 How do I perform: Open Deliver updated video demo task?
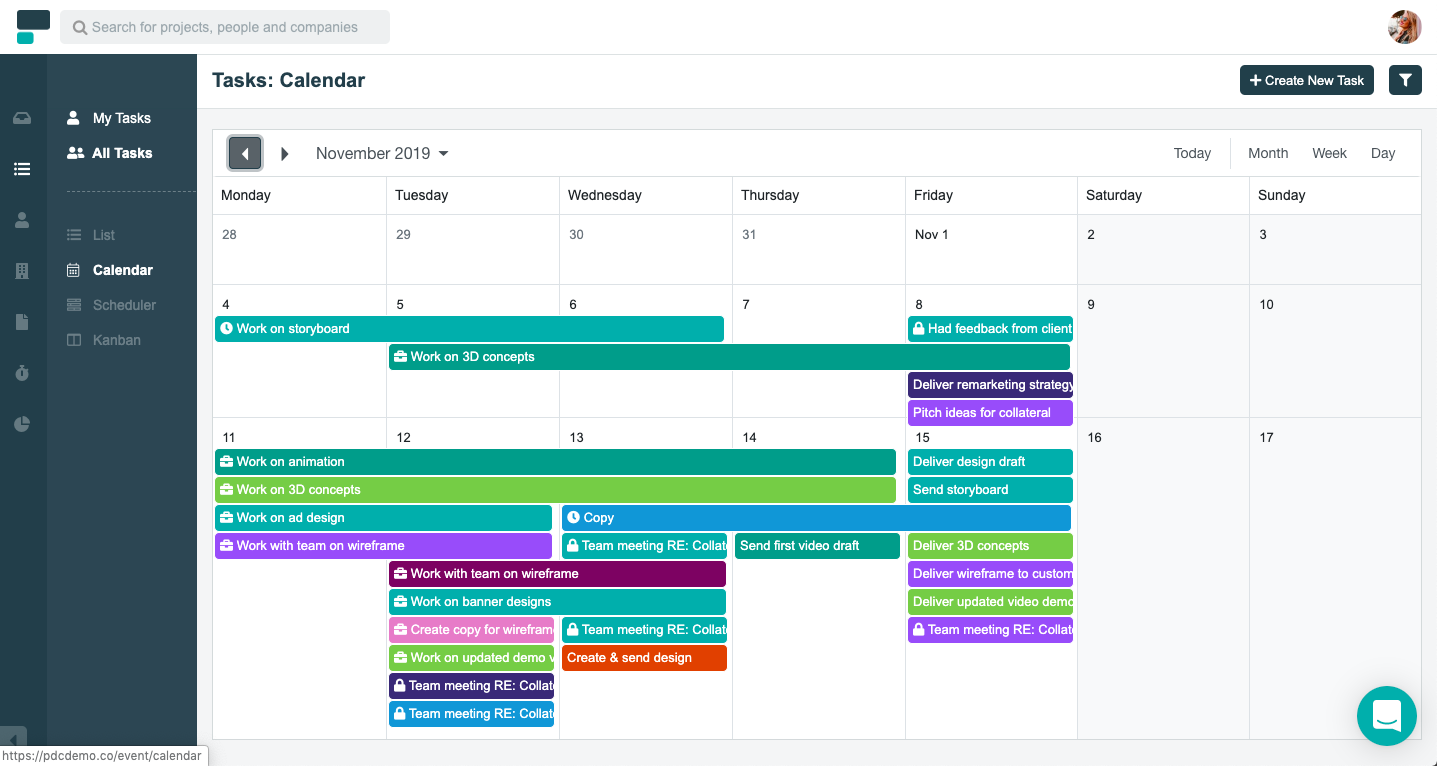(x=990, y=602)
